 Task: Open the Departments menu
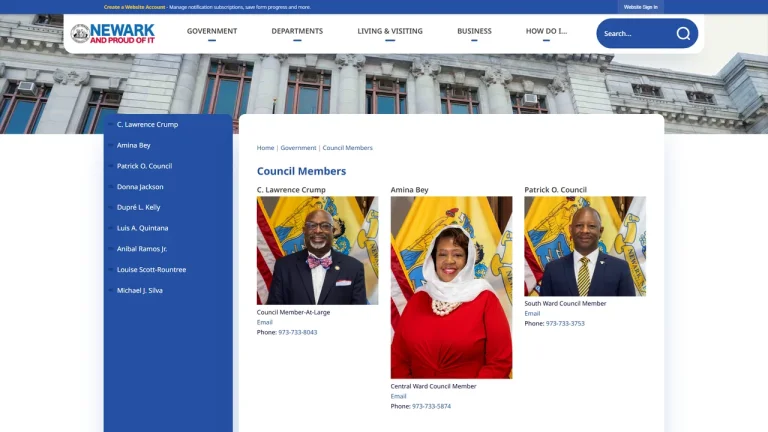(x=297, y=31)
